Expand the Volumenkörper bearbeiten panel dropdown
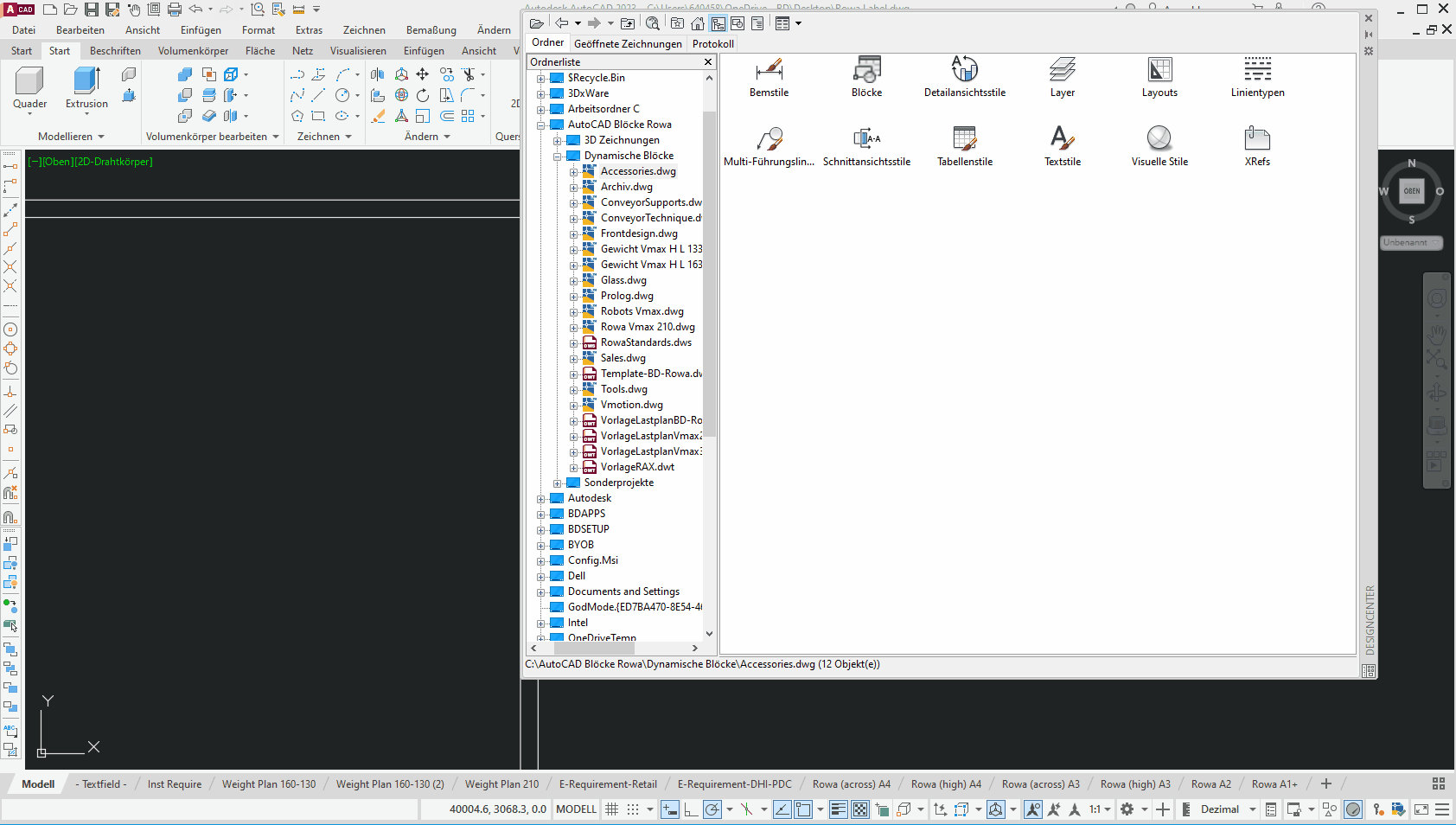1456x825 pixels. (x=276, y=137)
